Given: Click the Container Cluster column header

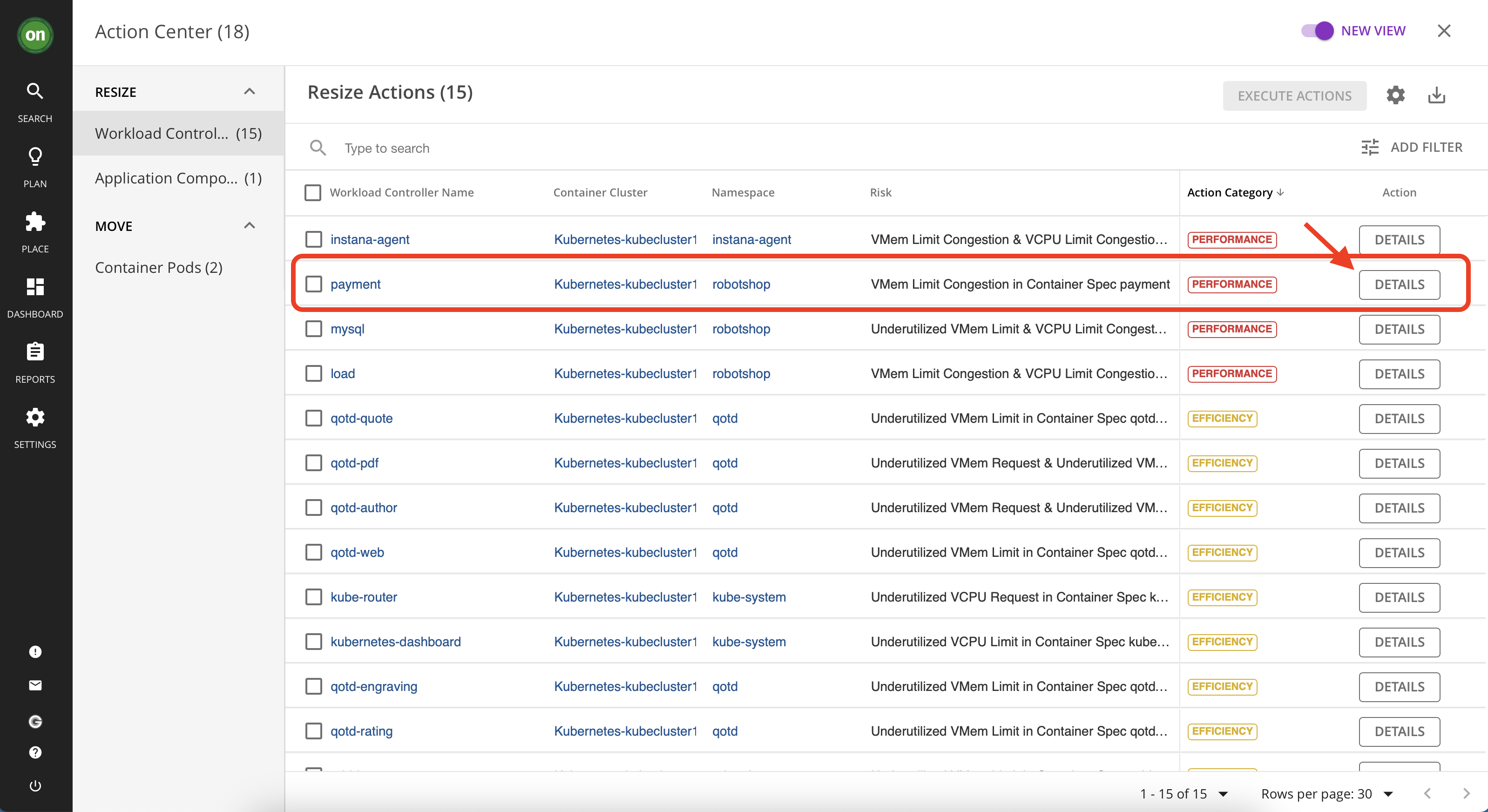Looking at the screenshot, I should [600, 192].
